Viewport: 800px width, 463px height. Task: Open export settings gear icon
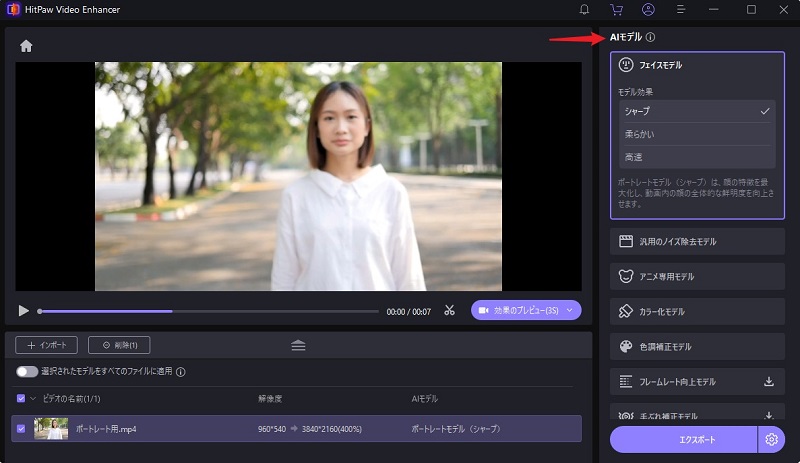770,439
